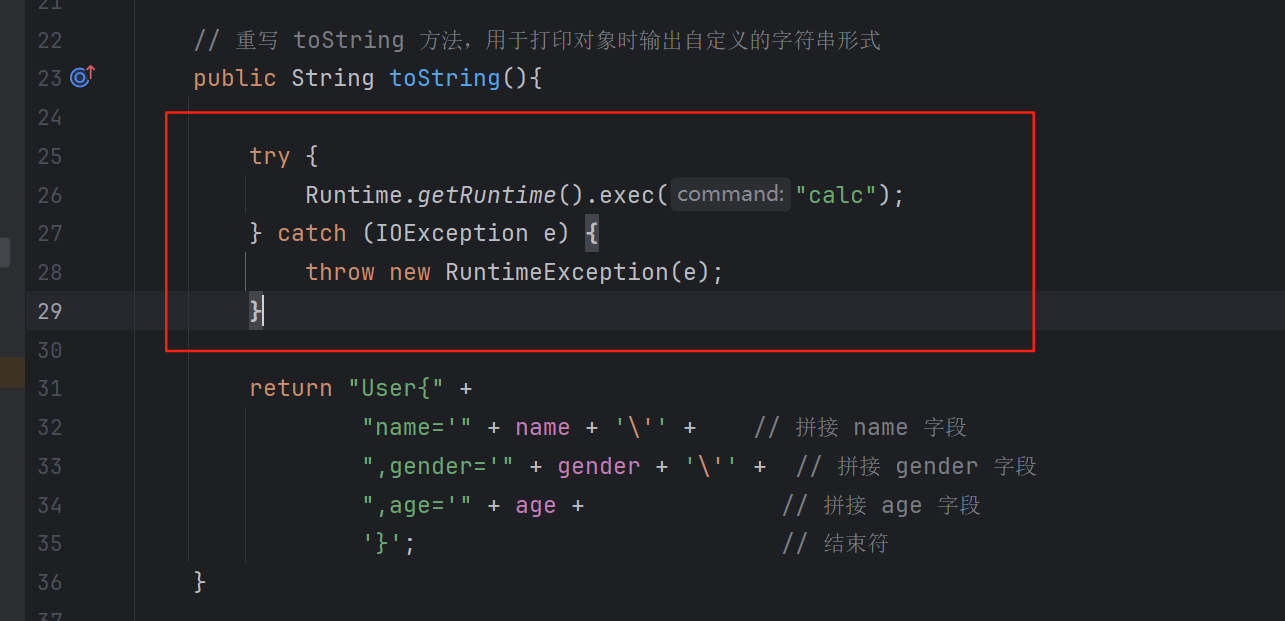Click current line number 29 in the gutter

point(49,311)
